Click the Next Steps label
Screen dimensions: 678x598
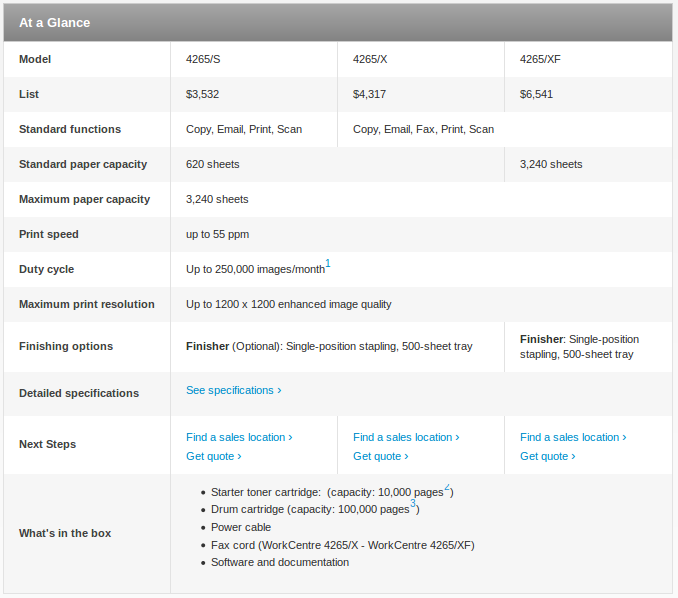coord(48,445)
